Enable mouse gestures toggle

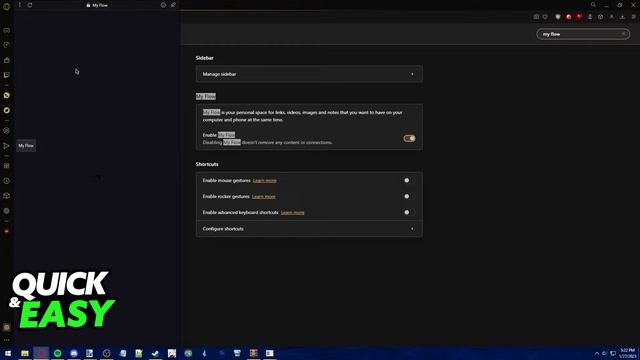pyautogui.click(x=409, y=180)
